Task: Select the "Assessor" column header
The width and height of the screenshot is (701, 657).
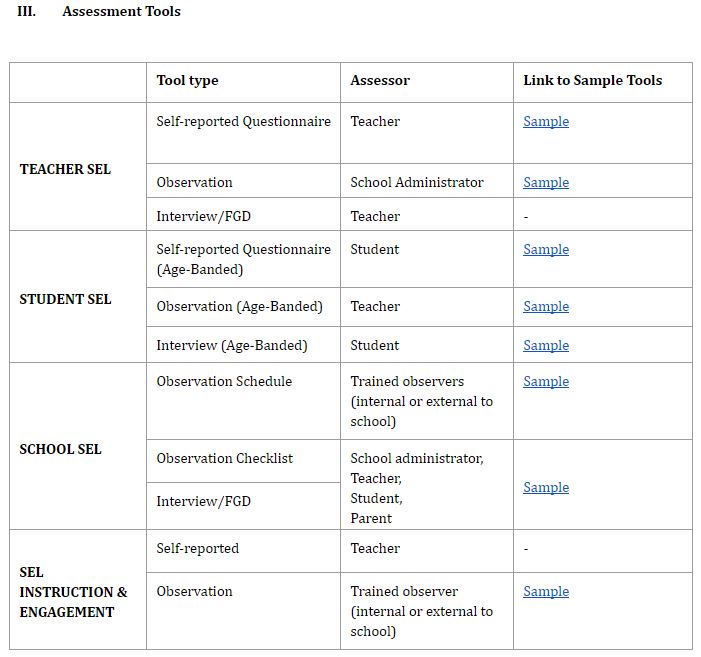Action: click(380, 81)
